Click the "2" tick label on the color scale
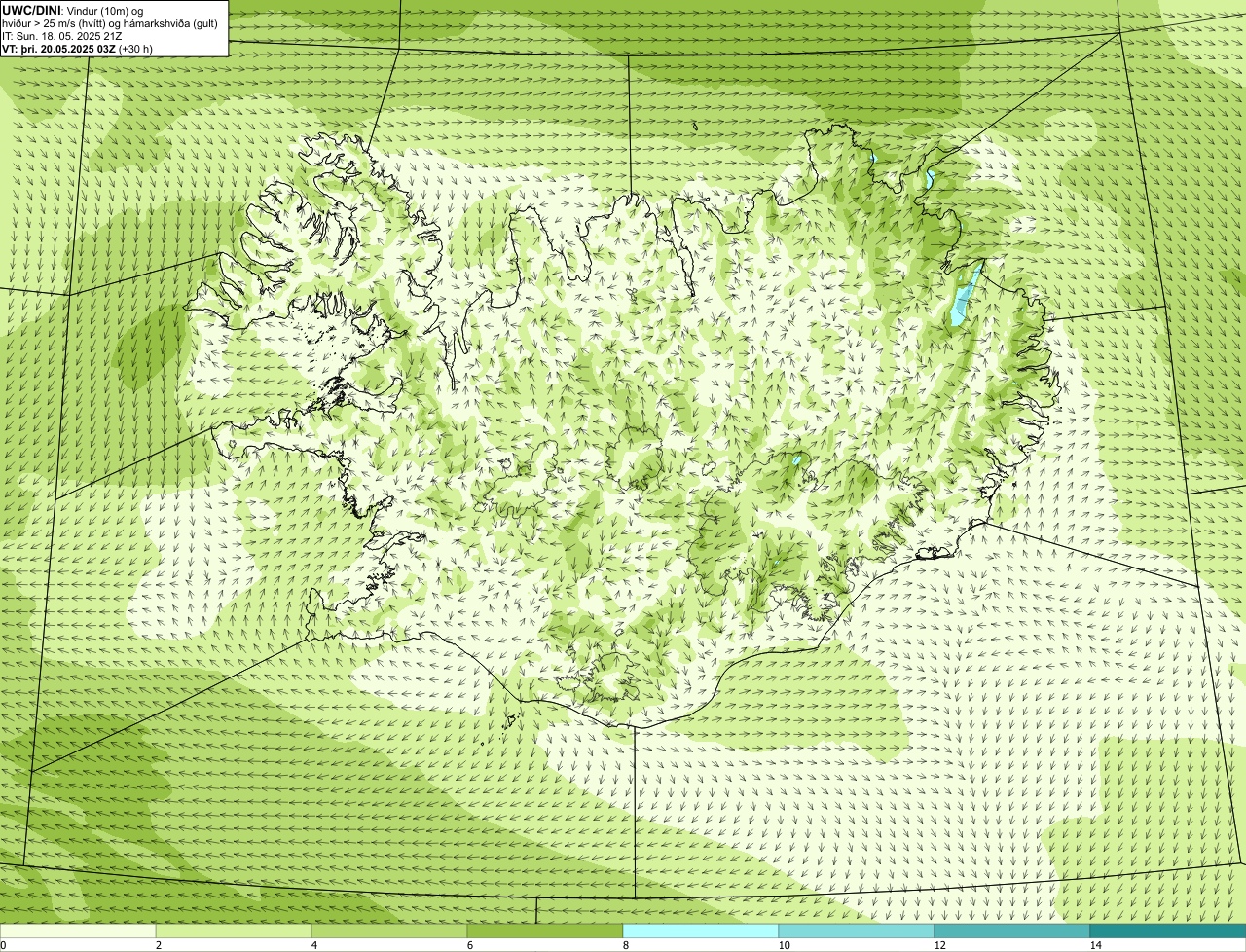Screen dimensions: 1246x952 coord(159,945)
